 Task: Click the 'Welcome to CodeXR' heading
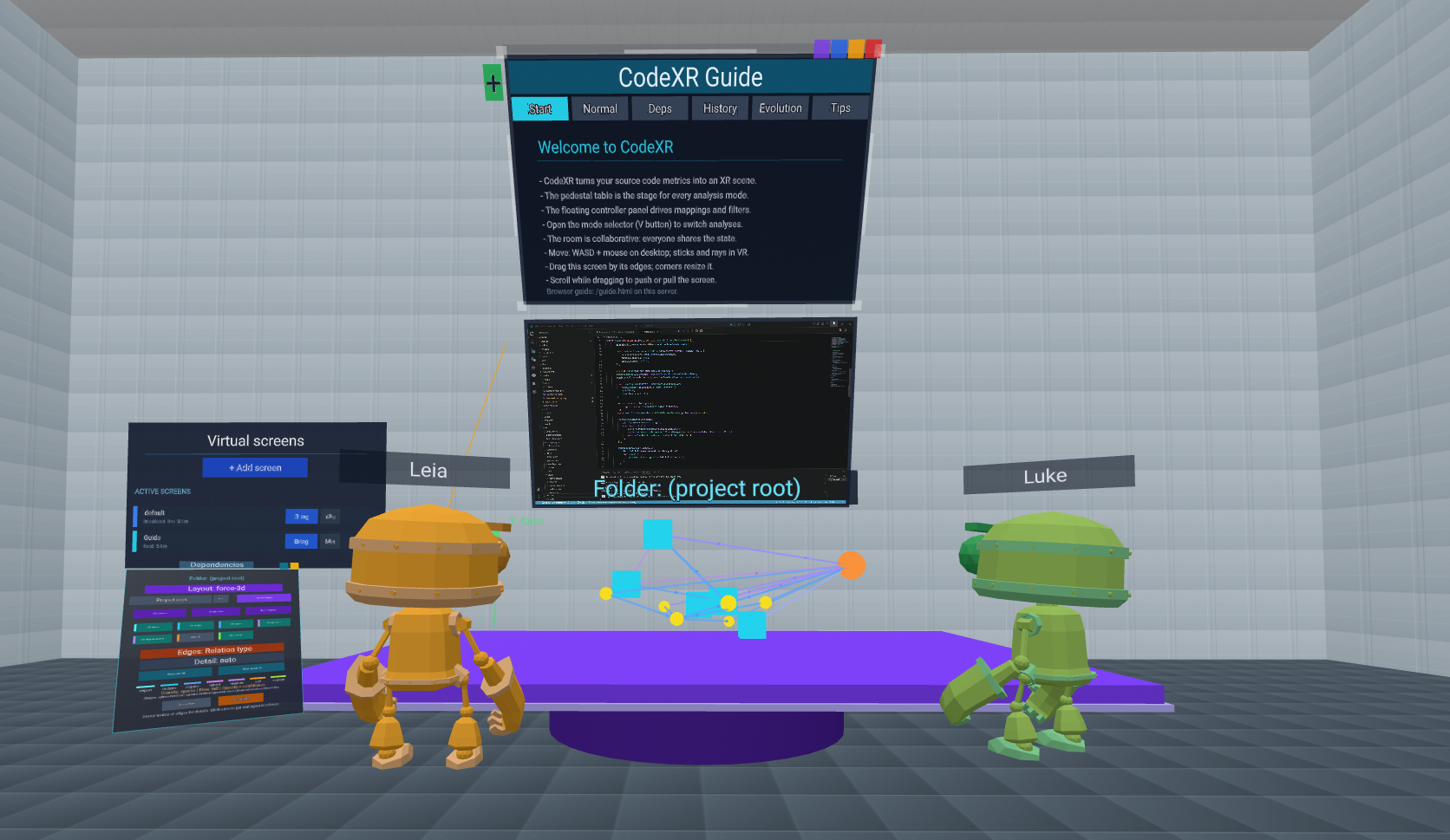tap(605, 147)
